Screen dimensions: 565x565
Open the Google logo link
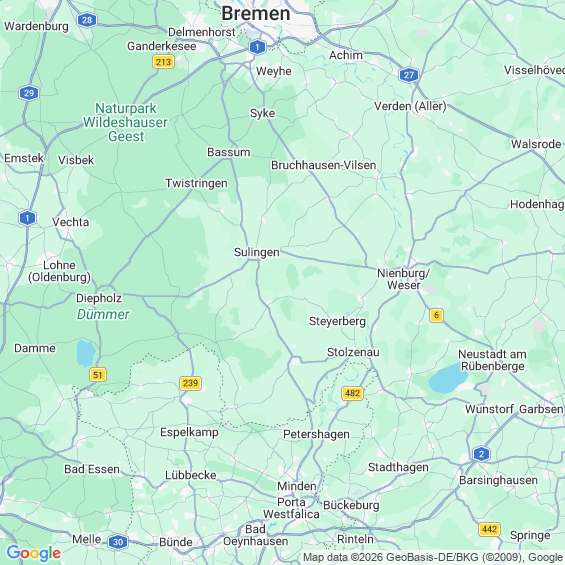coord(34,553)
